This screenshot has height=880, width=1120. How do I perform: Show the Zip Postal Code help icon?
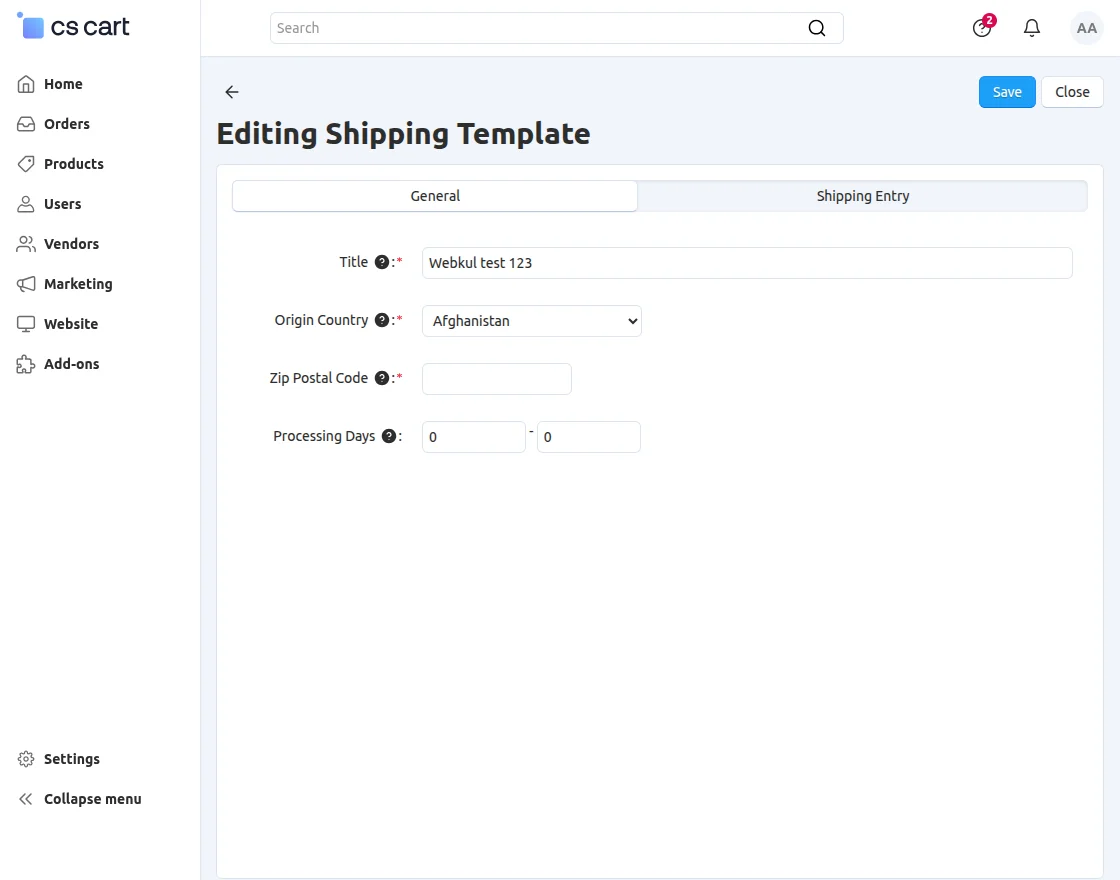pyautogui.click(x=382, y=378)
